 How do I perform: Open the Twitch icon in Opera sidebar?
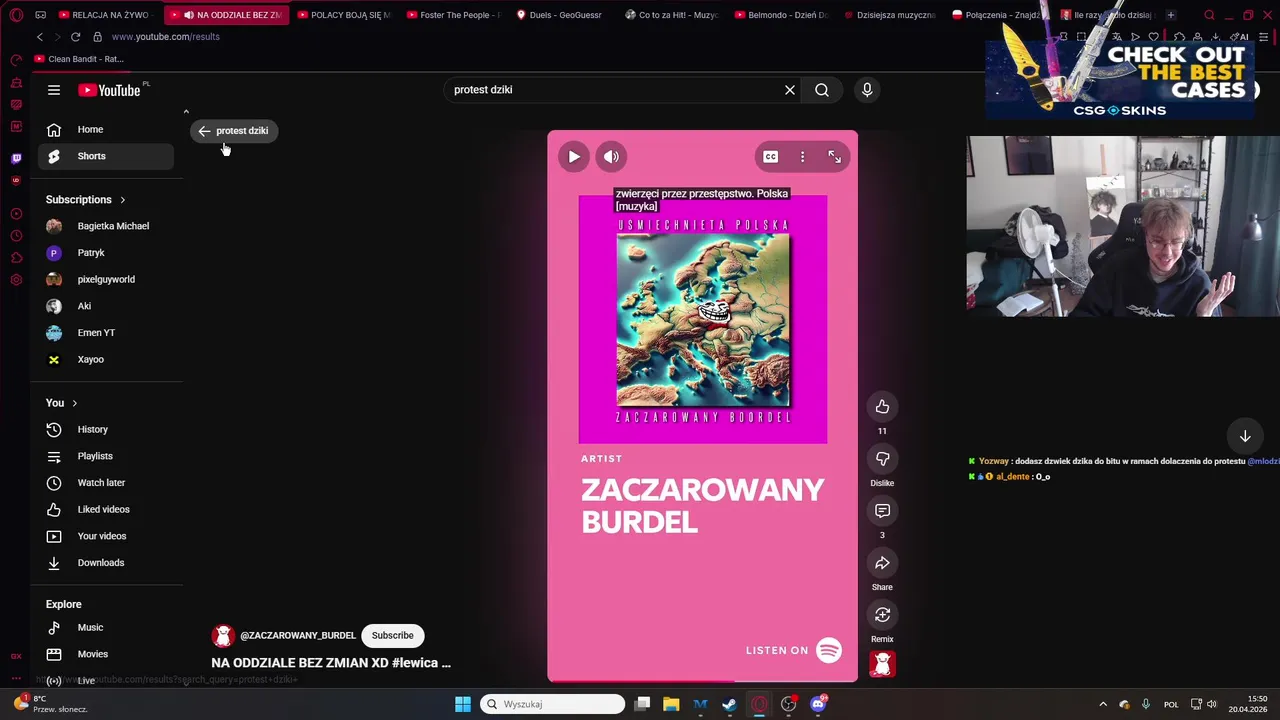pos(16,158)
